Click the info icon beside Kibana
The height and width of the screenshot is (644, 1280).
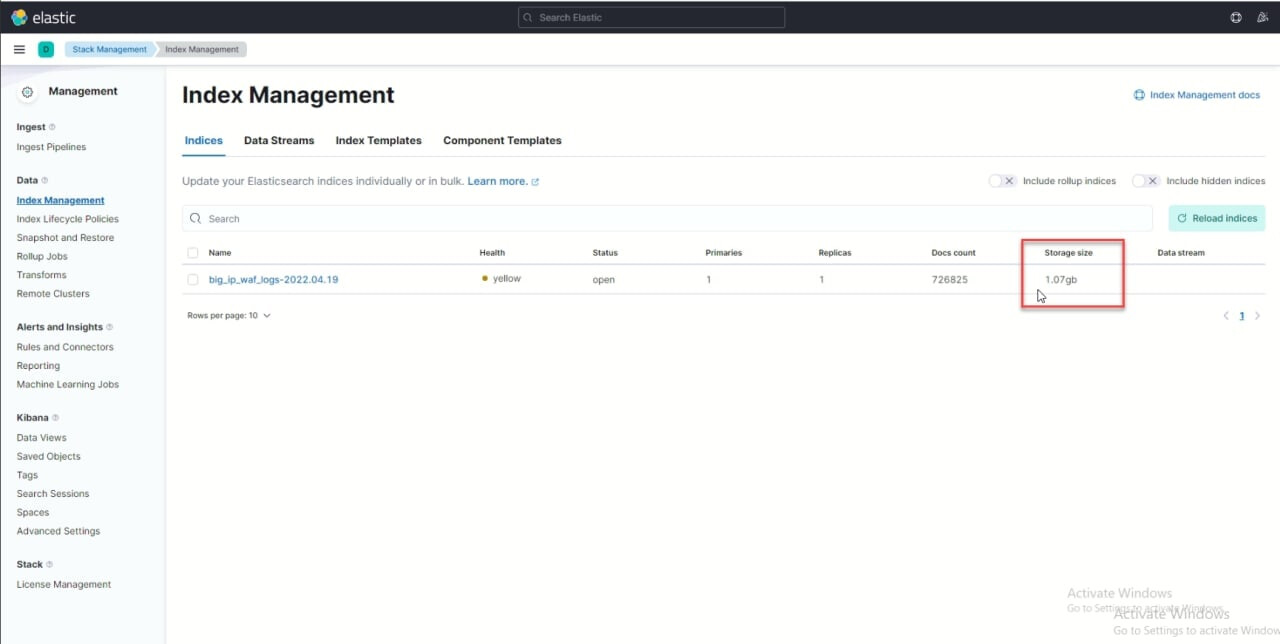pyautogui.click(x=55, y=418)
